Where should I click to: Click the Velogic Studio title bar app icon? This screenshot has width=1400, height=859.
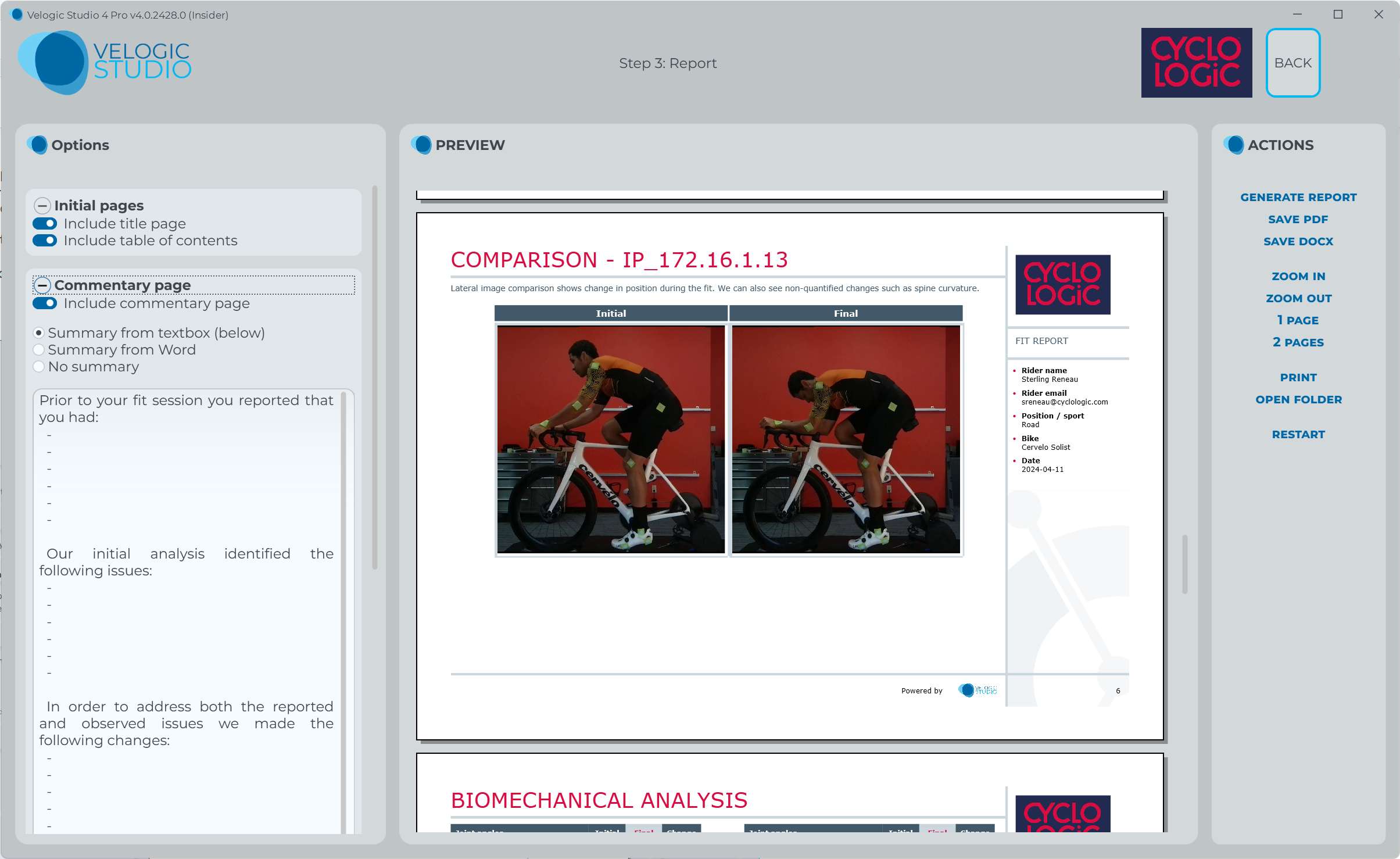(16, 15)
